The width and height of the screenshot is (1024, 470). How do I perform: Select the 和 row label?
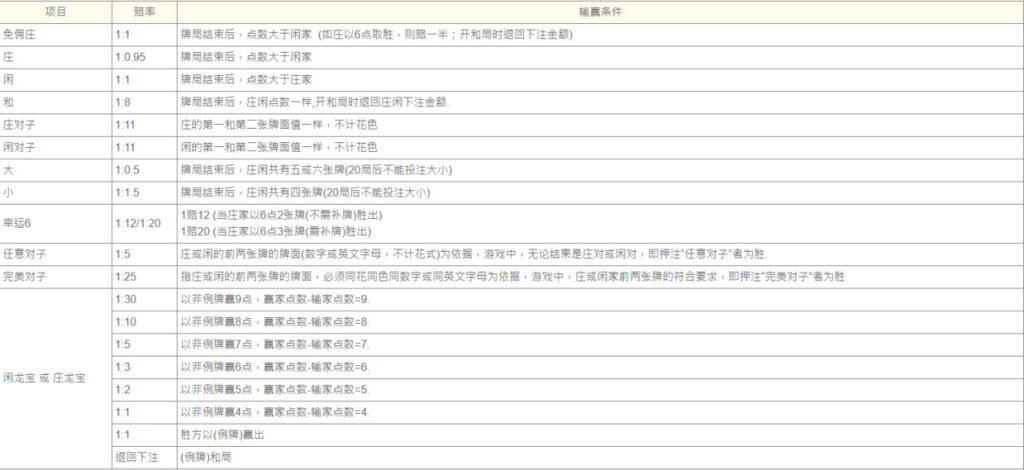tap(10, 102)
